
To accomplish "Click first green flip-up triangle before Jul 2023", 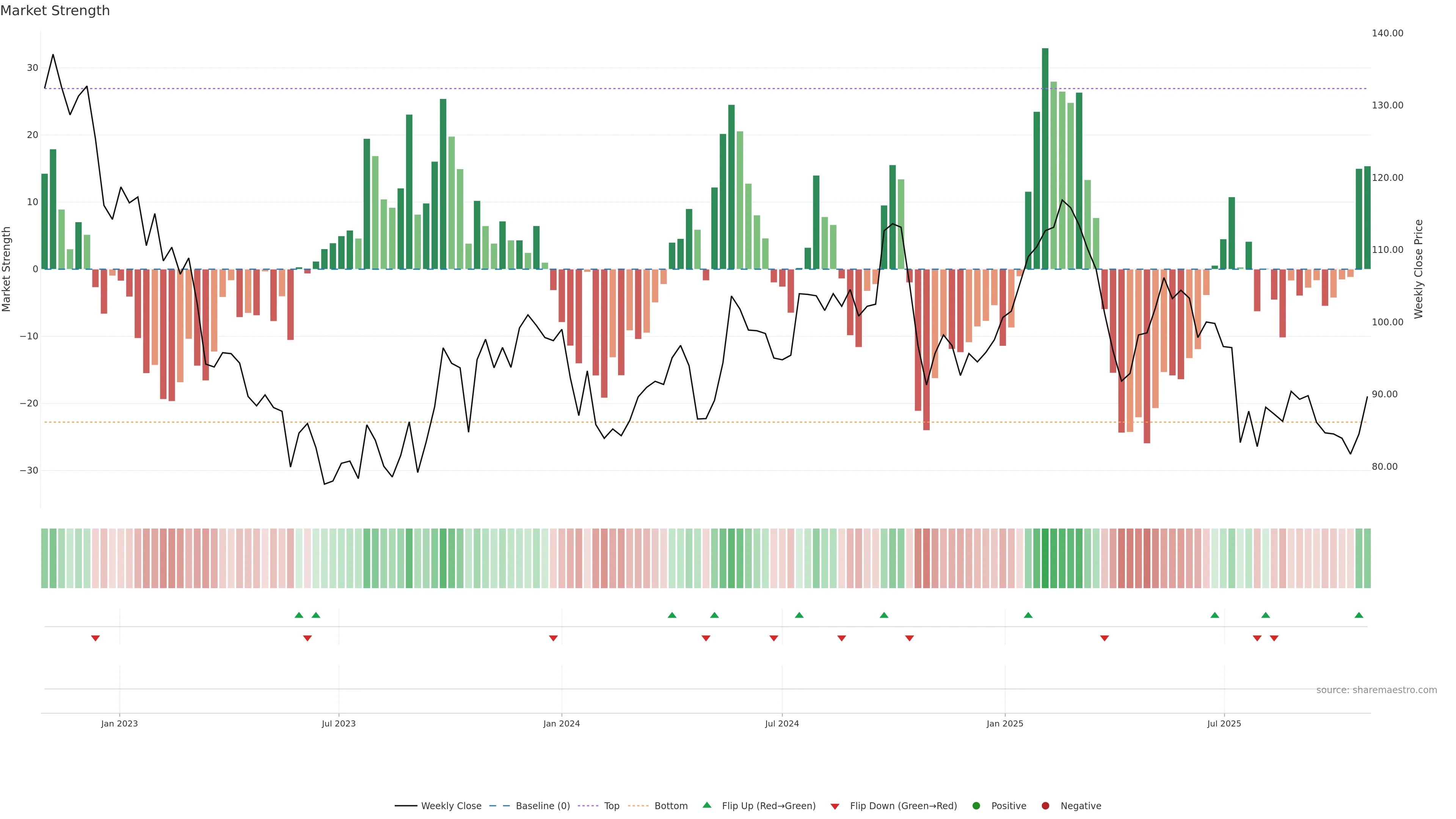I will (x=299, y=615).
